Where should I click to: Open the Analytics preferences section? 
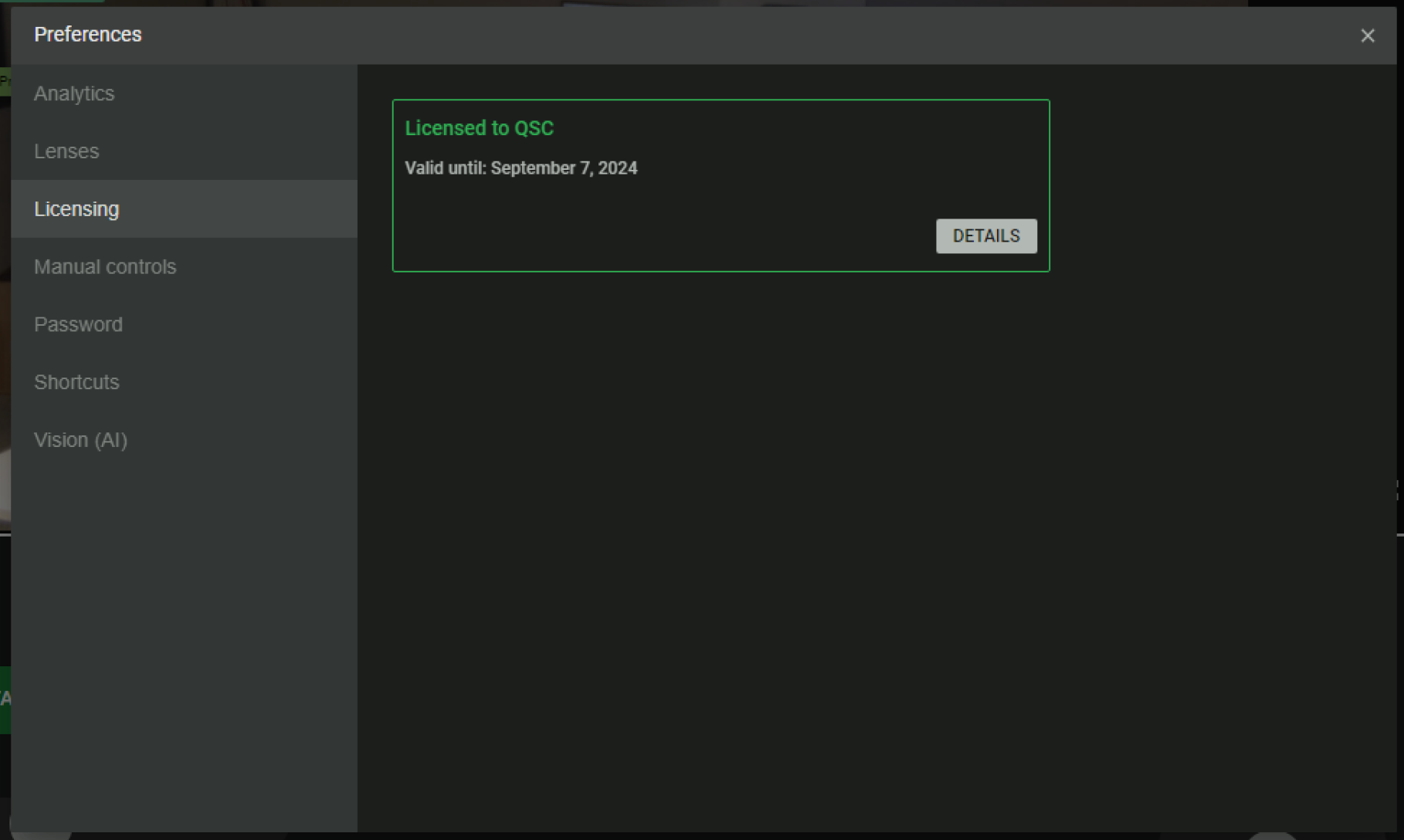coord(74,93)
